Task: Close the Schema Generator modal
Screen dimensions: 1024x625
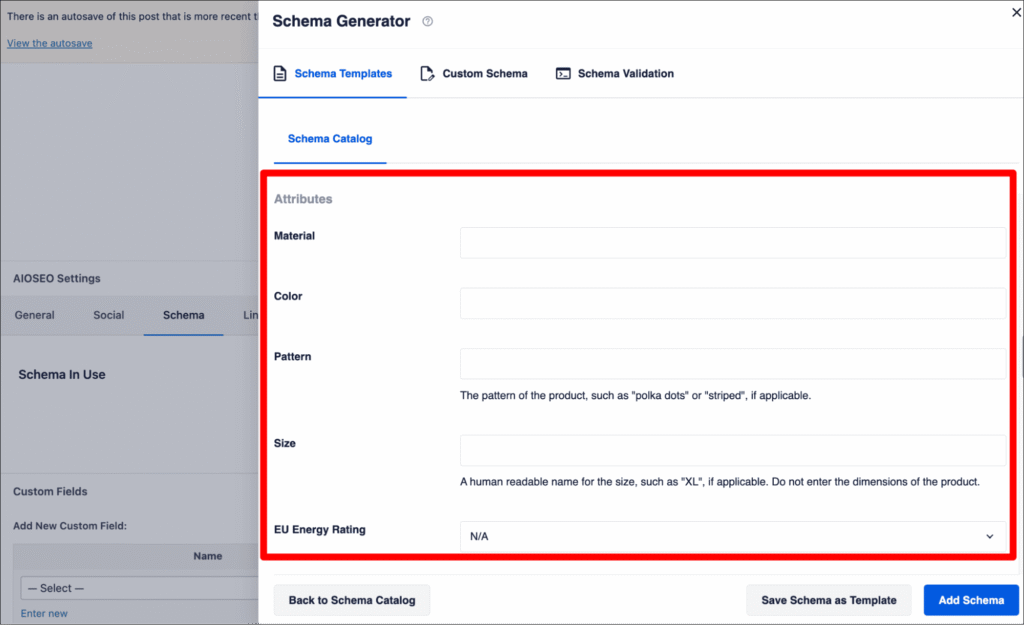Action: (x=1016, y=12)
